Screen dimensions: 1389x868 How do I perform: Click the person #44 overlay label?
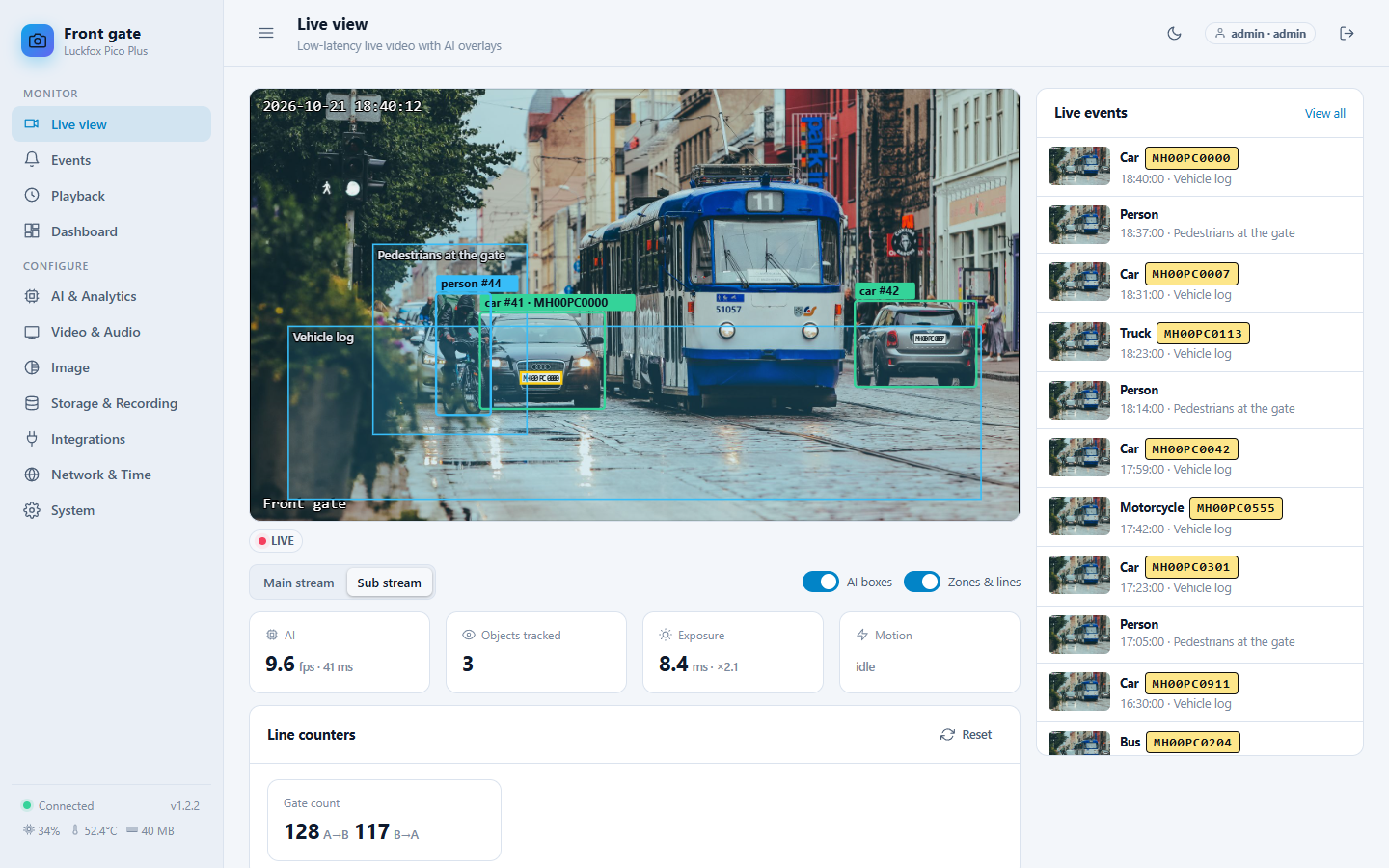[x=477, y=284]
